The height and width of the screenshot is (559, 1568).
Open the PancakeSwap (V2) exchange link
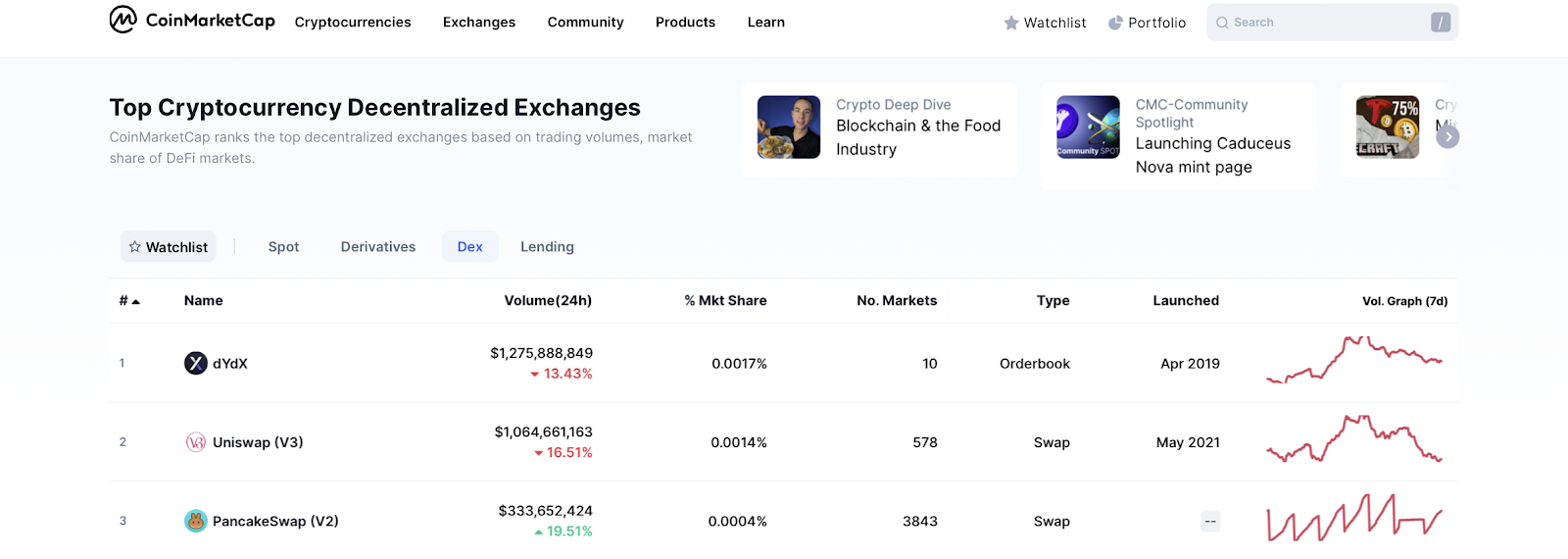(x=275, y=522)
